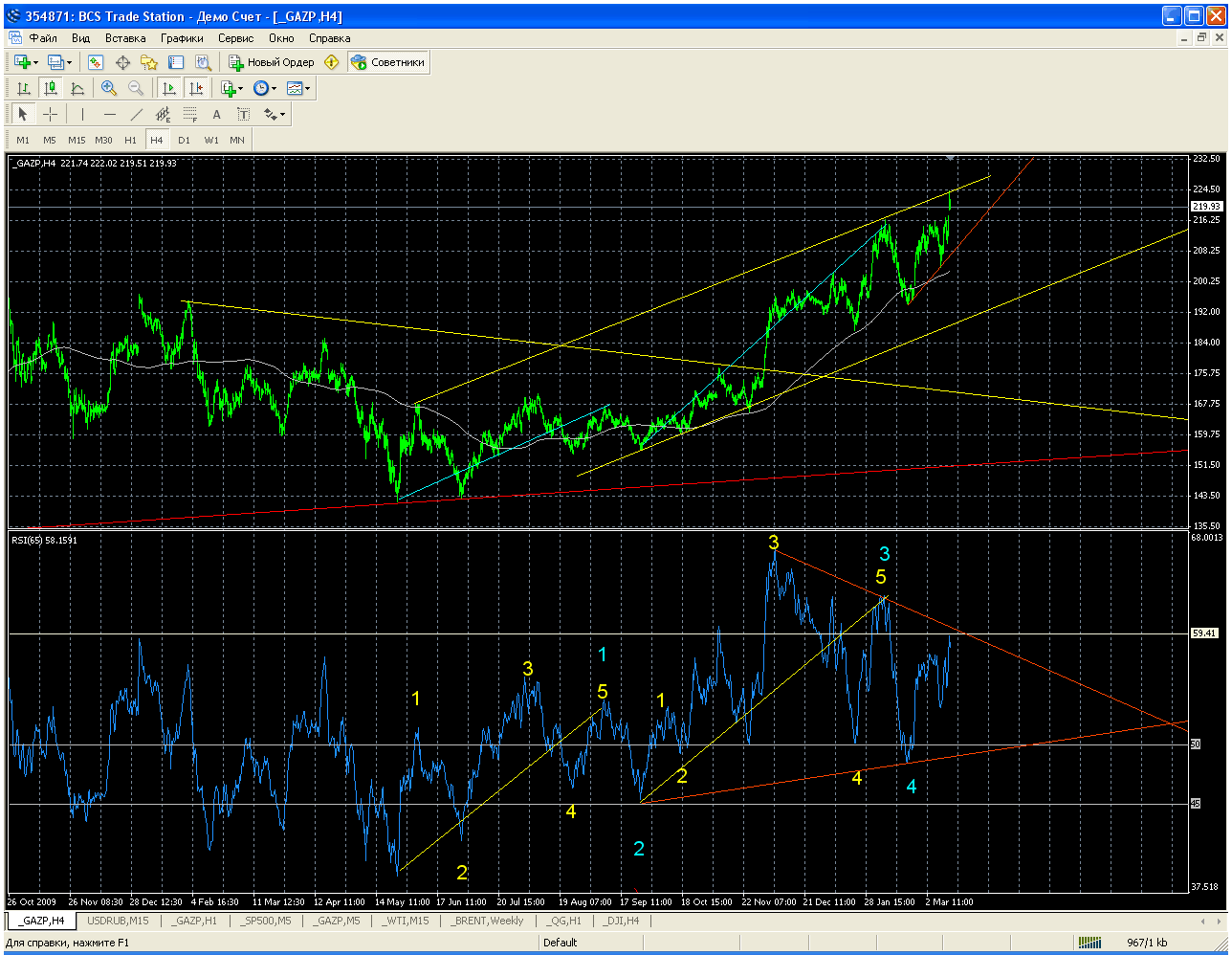Zoom in on the chart
The image size is (1232, 955).
(x=109, y=88)
